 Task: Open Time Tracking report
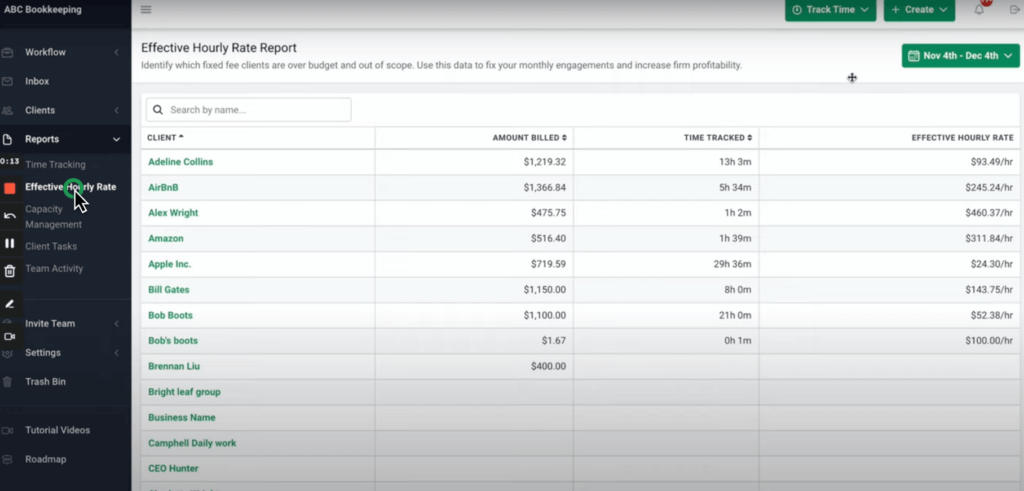(56, 165)
